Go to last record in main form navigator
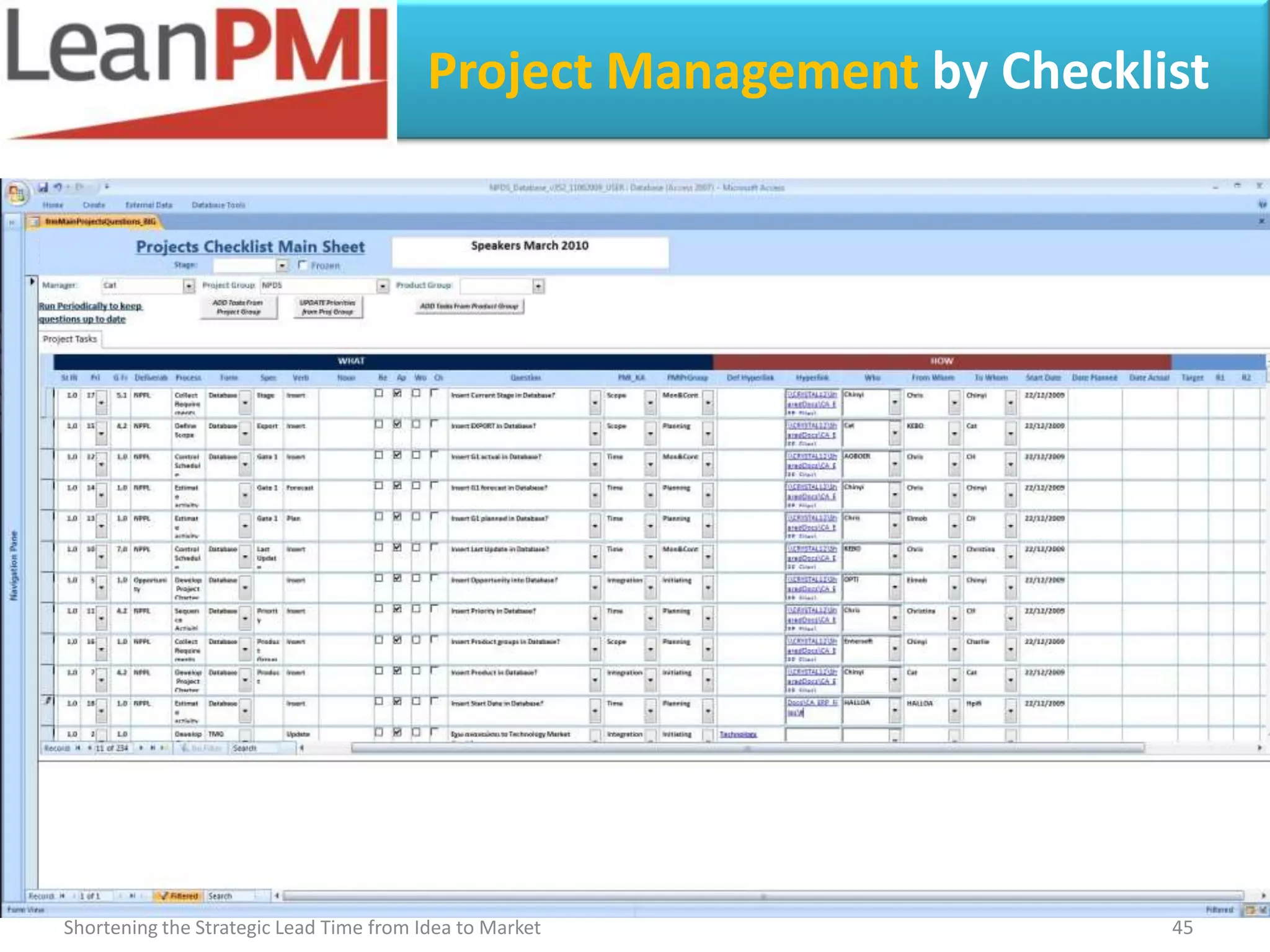 click(x=132, y=896)
